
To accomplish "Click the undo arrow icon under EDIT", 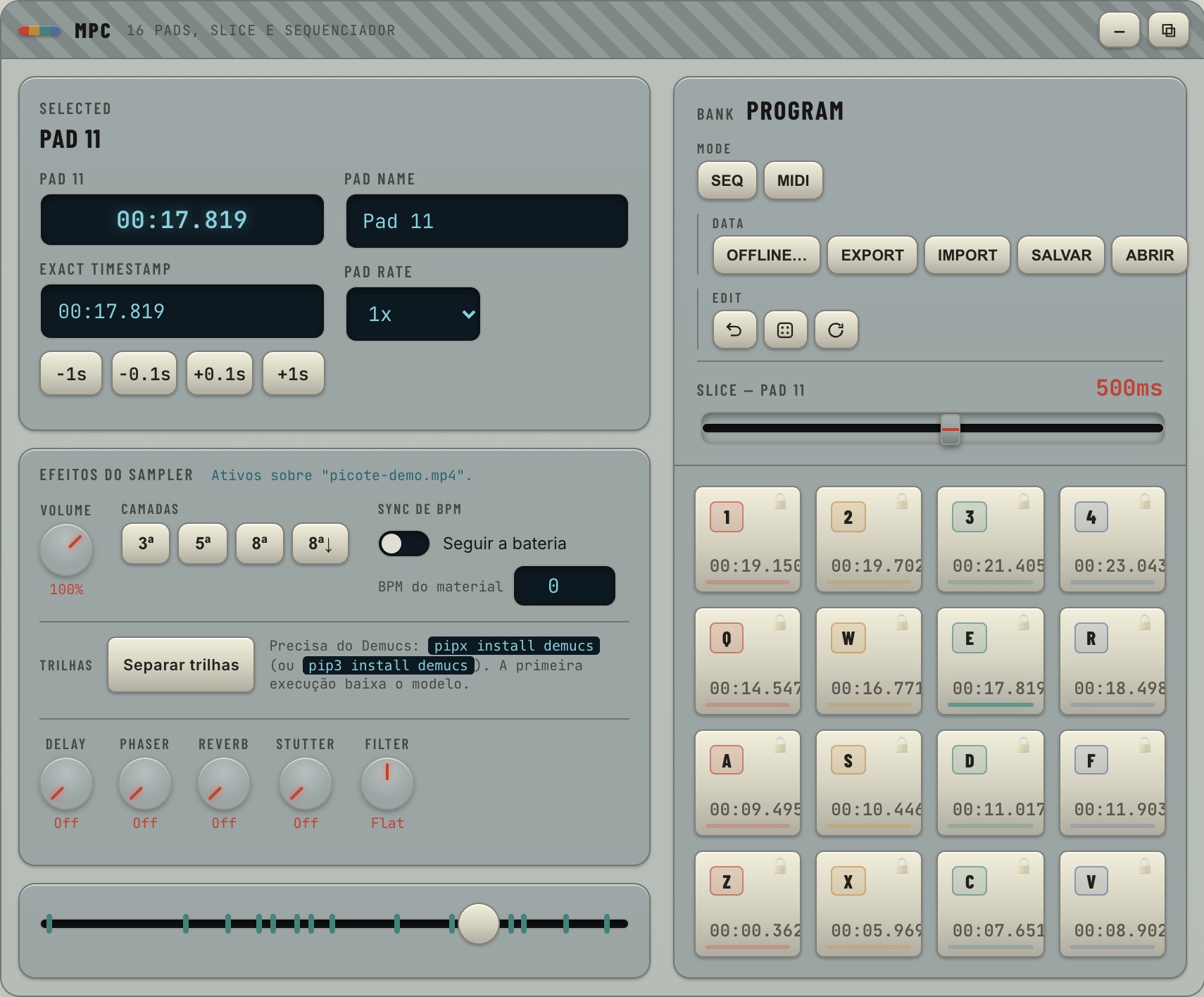I will pyautogui.click(x=734, y=330).
